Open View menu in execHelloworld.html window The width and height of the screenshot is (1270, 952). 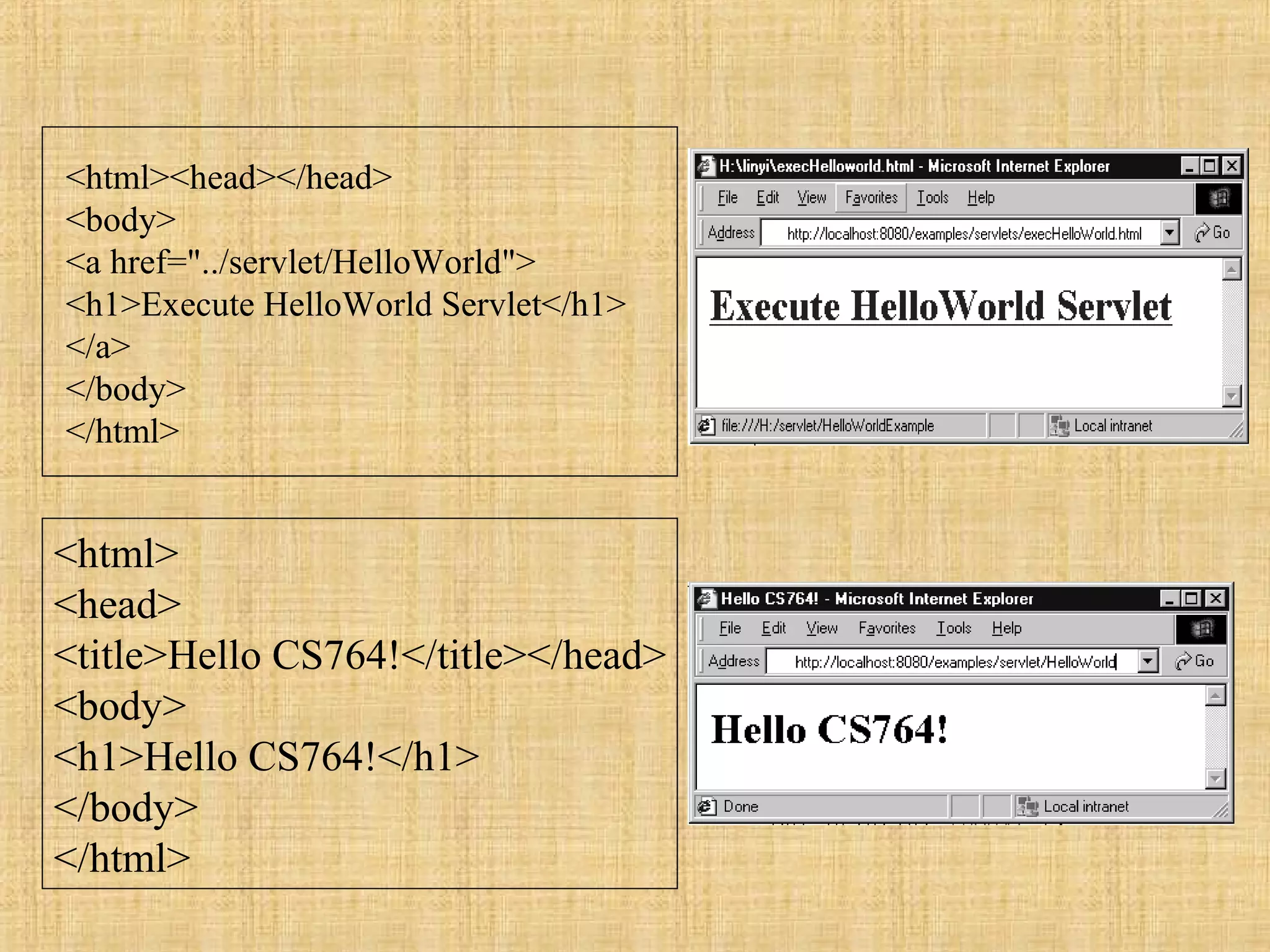point(812,198)
